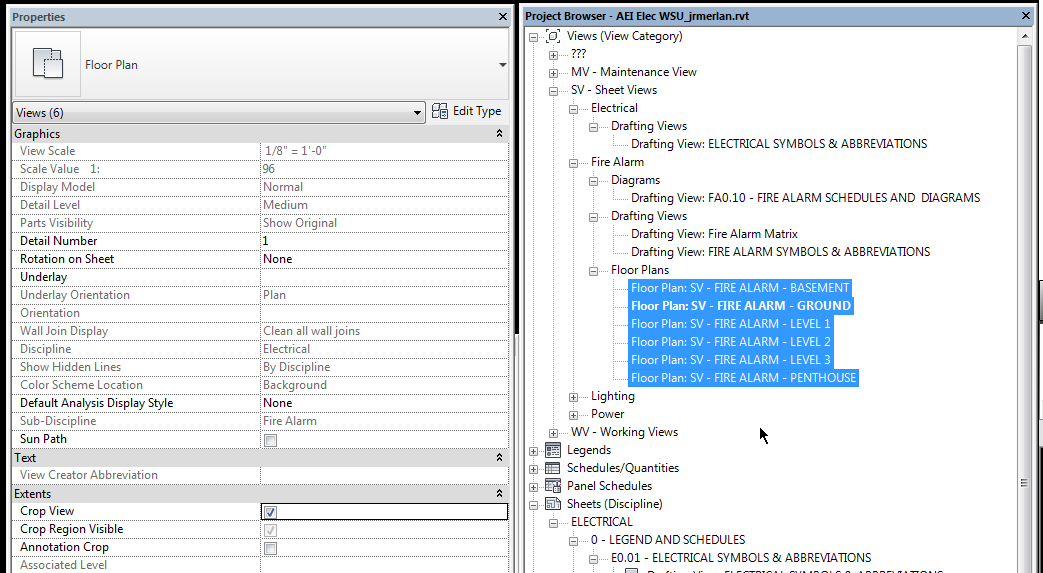Click the Panel Schedules node icon
Screen dimensions: 1043x573
[552, 486]
